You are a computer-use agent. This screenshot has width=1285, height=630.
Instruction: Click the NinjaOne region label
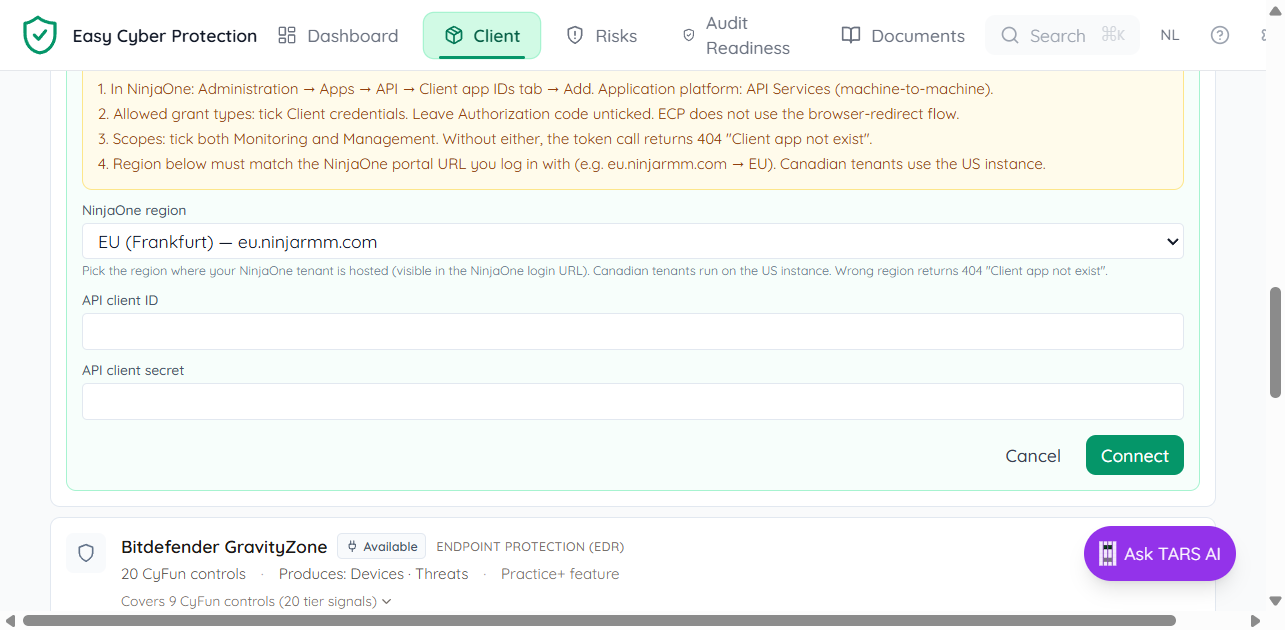pos(134,211)
